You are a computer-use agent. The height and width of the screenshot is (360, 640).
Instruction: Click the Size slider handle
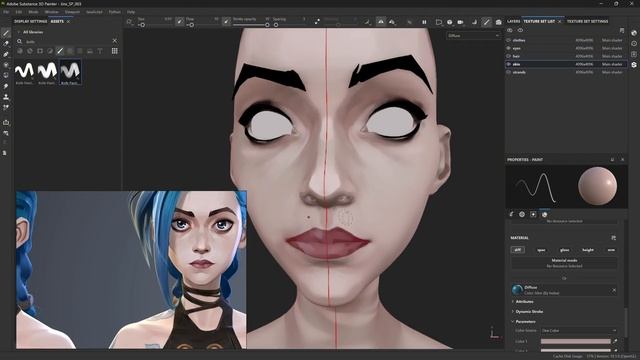coord(142,25)
